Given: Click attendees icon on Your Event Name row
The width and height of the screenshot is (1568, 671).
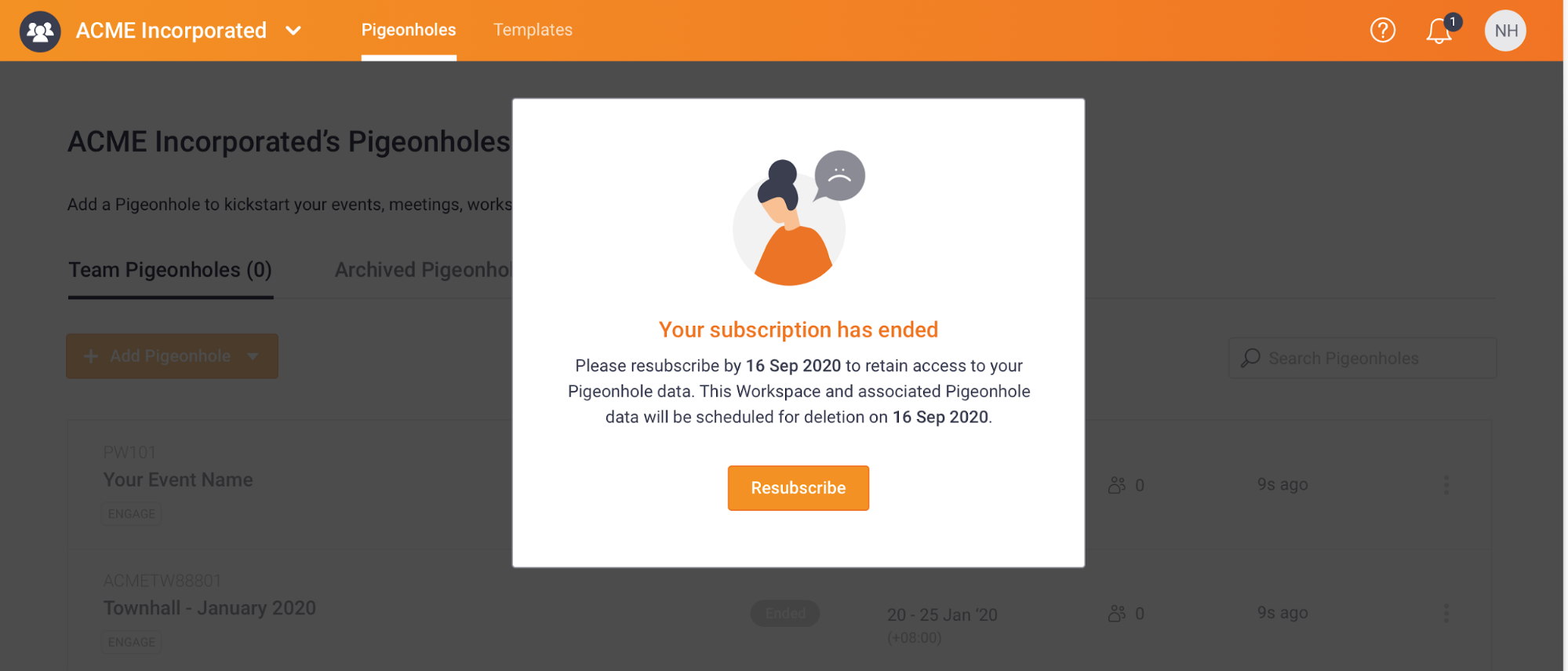Looking at the screenshot, I should pos(1116,485).
